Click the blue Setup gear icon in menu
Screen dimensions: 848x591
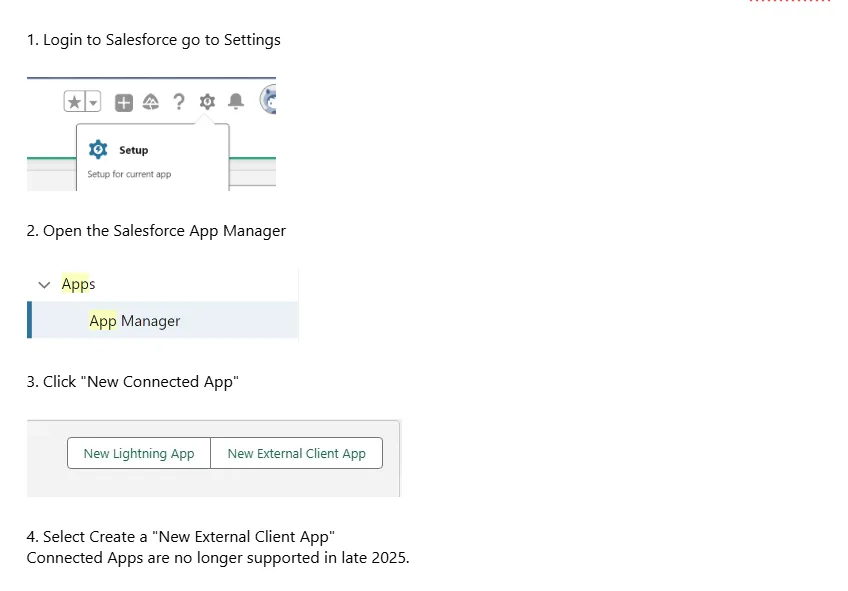[x=98, y=149]
